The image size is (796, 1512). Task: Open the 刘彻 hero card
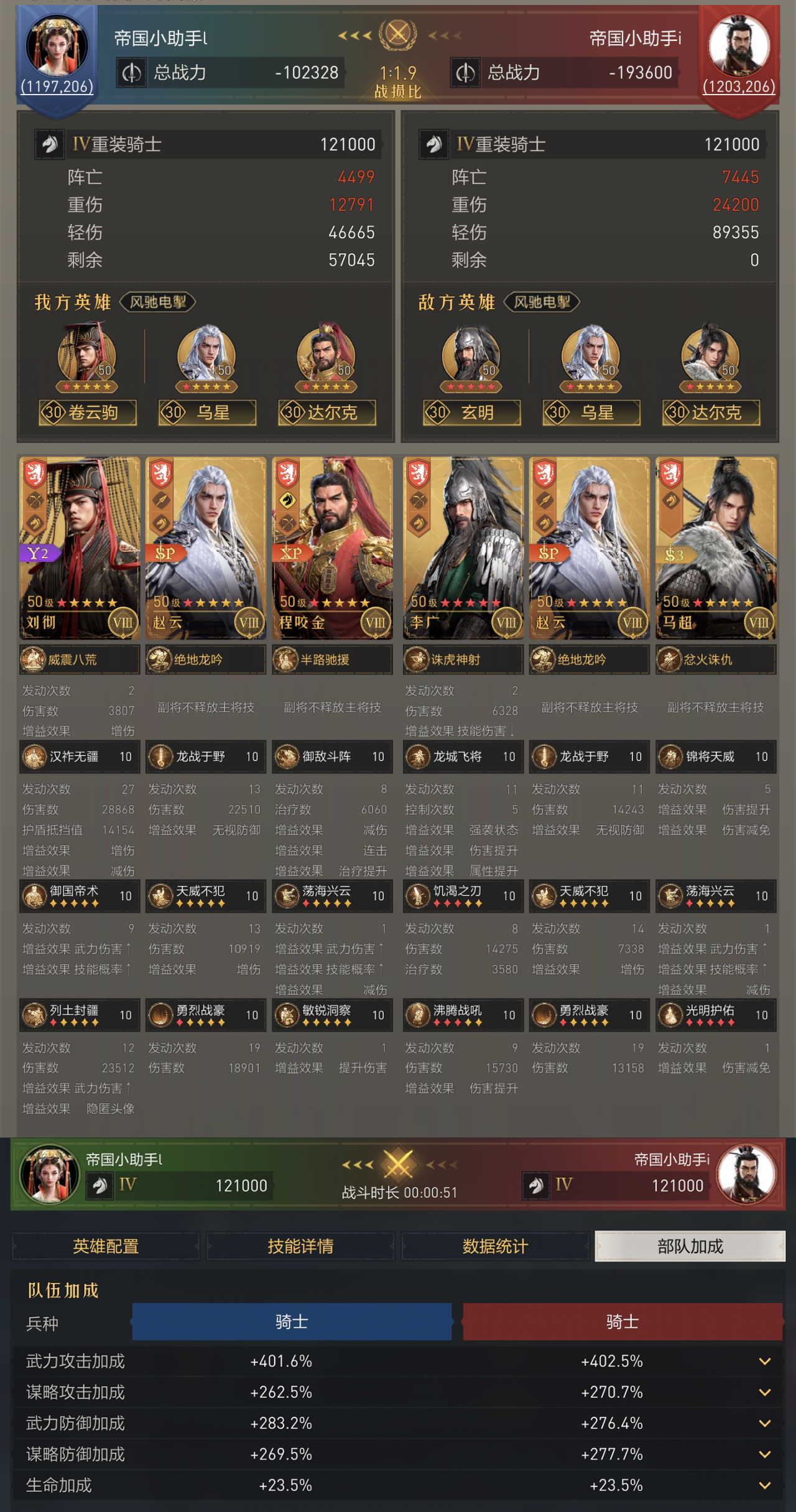pos(80,548)
